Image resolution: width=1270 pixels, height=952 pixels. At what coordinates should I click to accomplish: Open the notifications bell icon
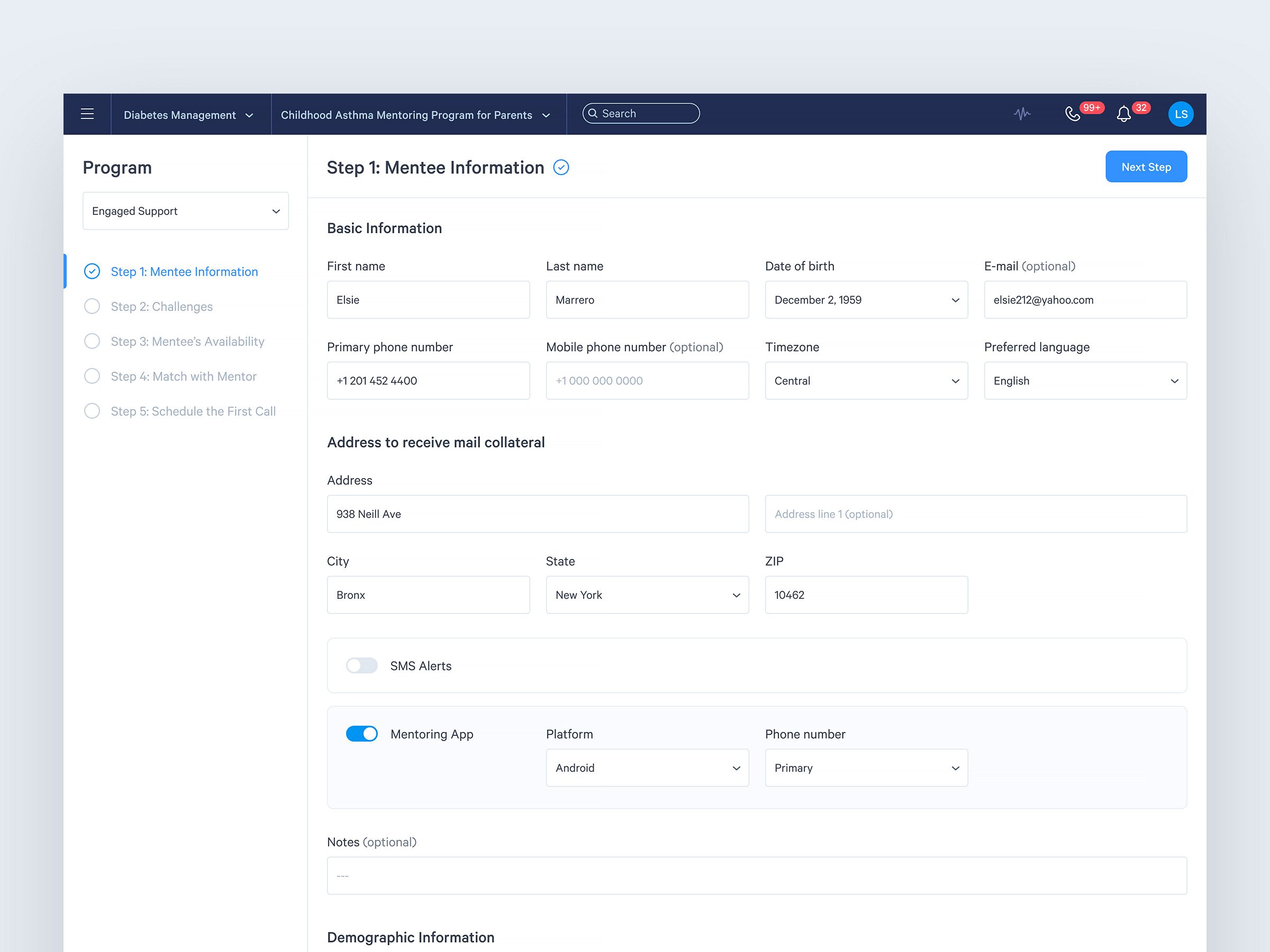1123,114
